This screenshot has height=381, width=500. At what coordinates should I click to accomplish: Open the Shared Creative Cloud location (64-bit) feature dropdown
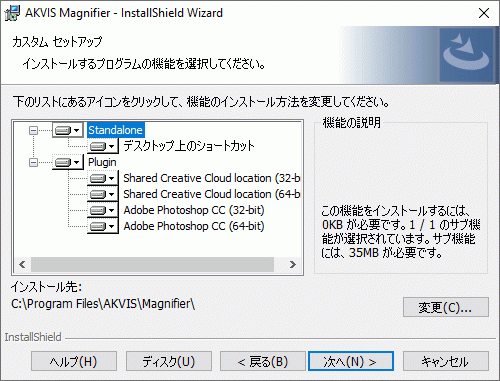[103, 194]
